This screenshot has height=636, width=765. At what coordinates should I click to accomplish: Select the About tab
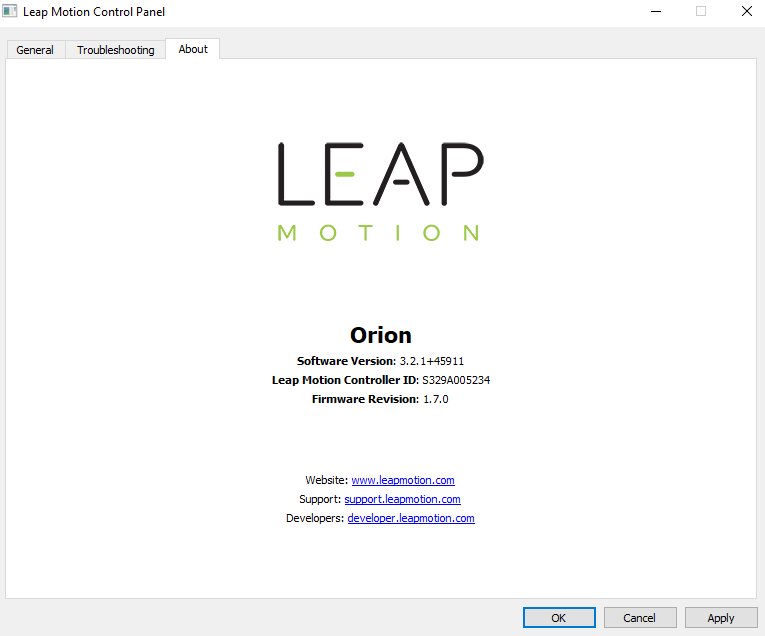193,49
